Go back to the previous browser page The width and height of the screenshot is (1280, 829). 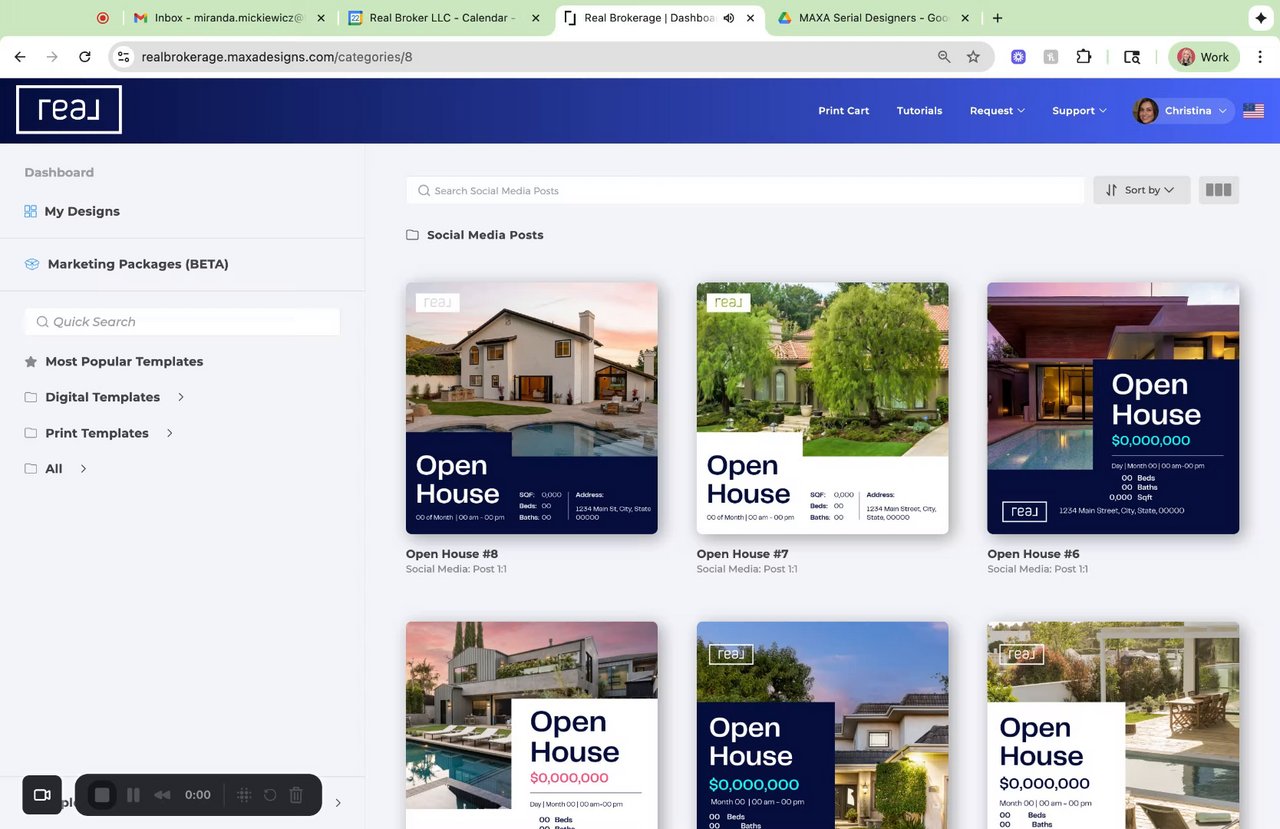(20, 57)
